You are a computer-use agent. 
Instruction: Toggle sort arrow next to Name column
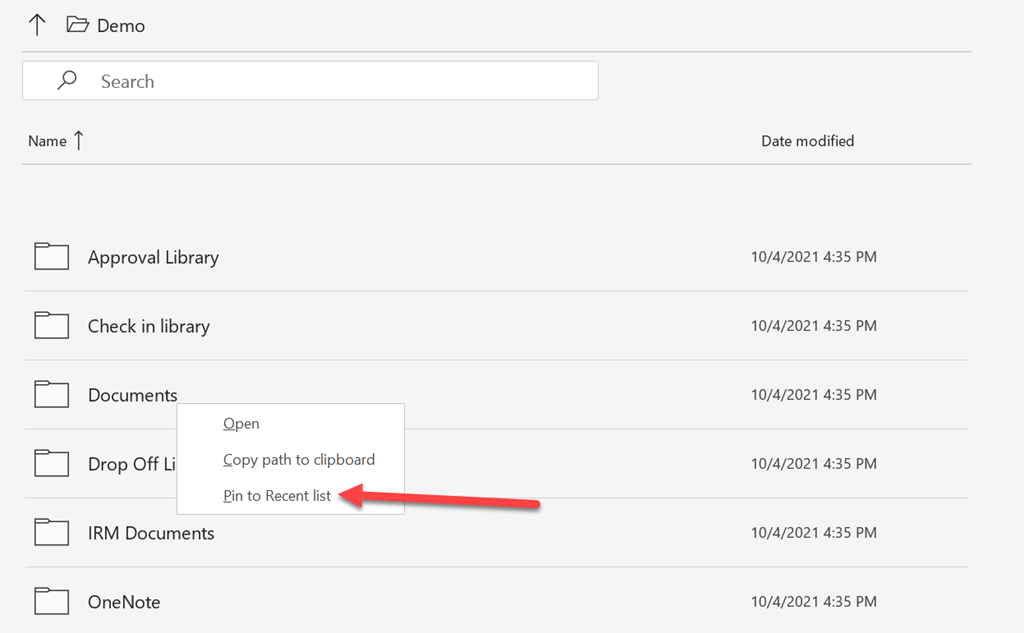(79, 141)
